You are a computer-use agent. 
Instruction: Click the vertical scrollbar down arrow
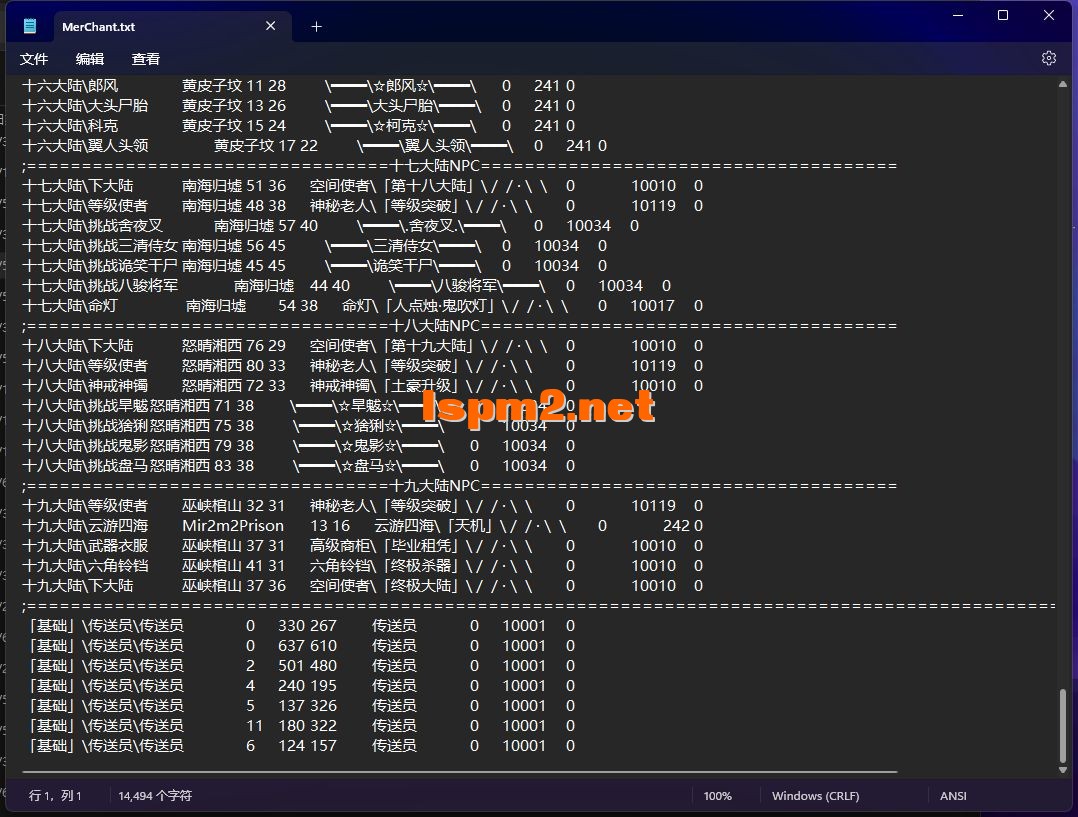1063,770
